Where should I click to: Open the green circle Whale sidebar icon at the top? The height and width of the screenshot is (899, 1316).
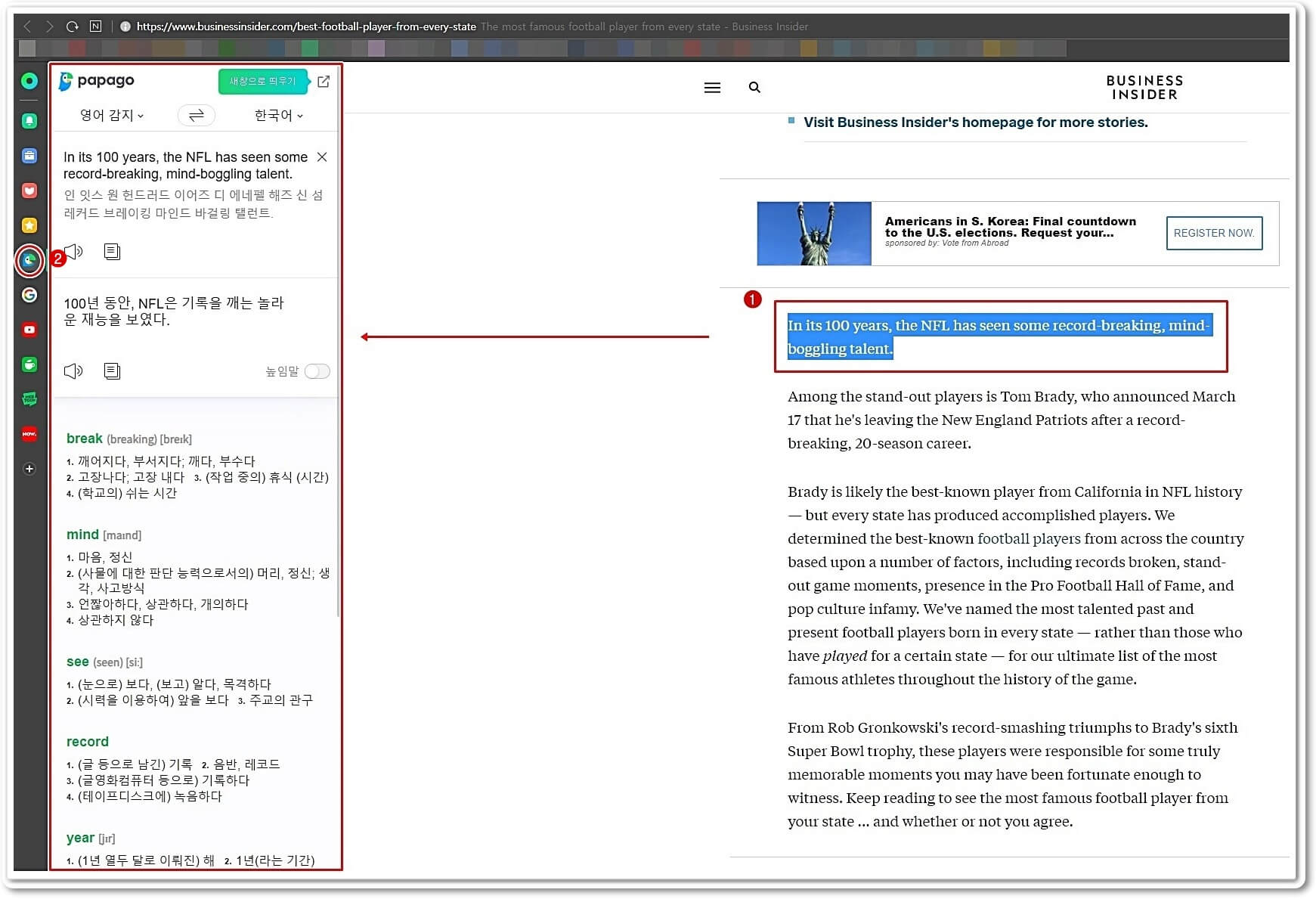(x=29, y=81)
